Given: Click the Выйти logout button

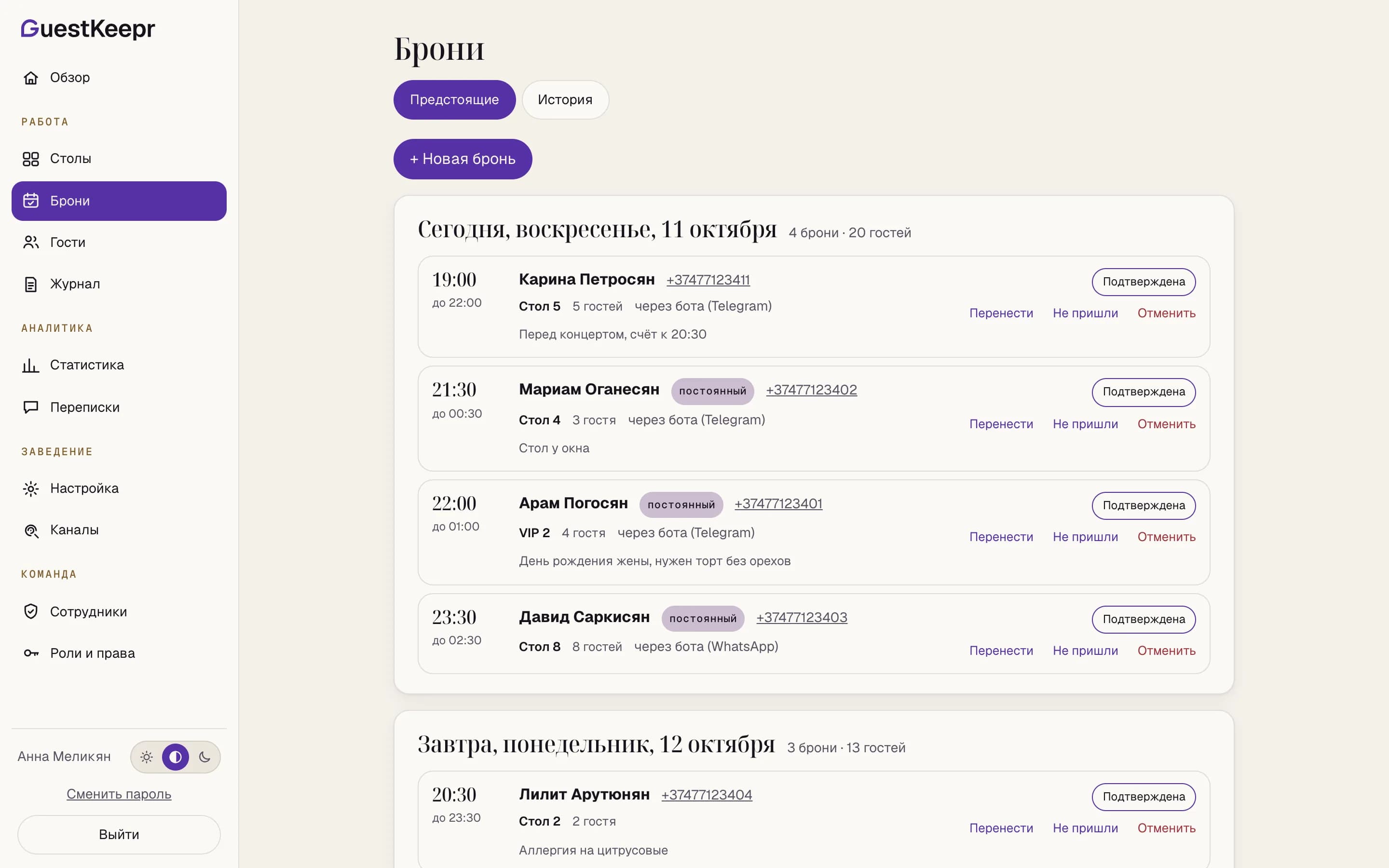Looking at the screenshot, I should [119, 835].
